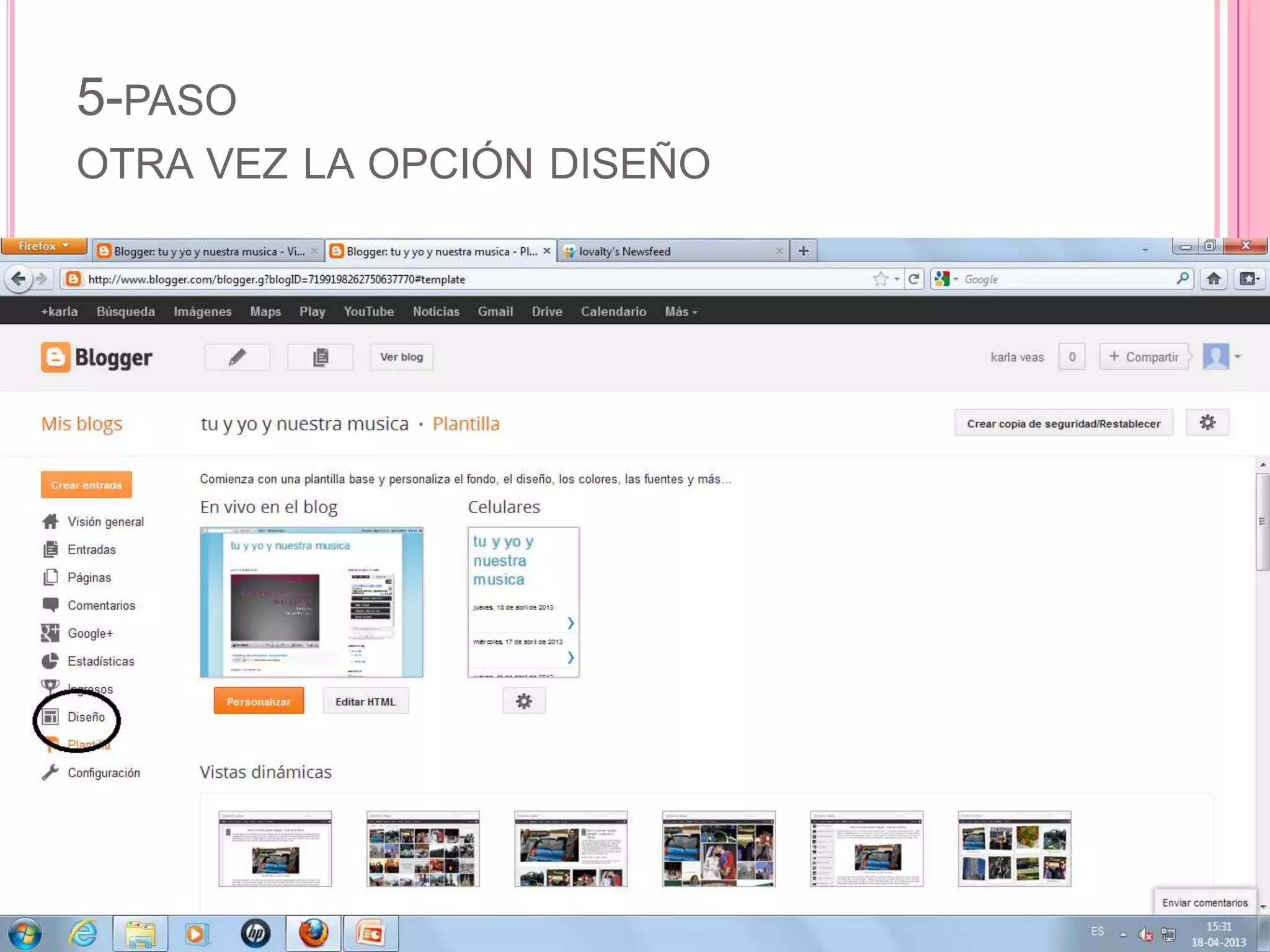Click the Personalizar button
Screen dimensions: 1270x952
click(259, 701)
